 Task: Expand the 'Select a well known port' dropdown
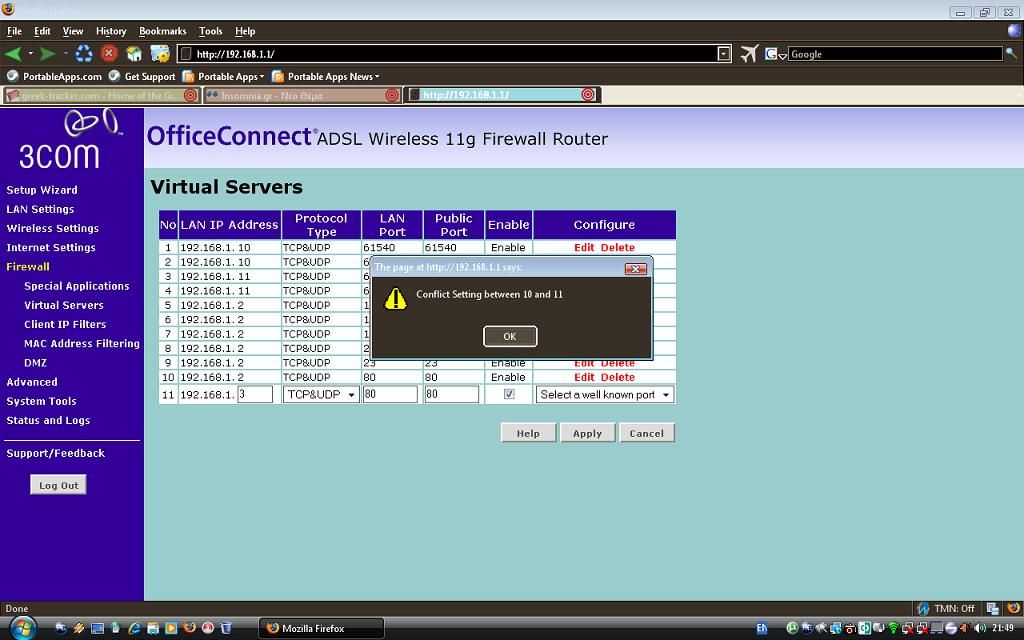pyautogui.click(x=605, y=395)
